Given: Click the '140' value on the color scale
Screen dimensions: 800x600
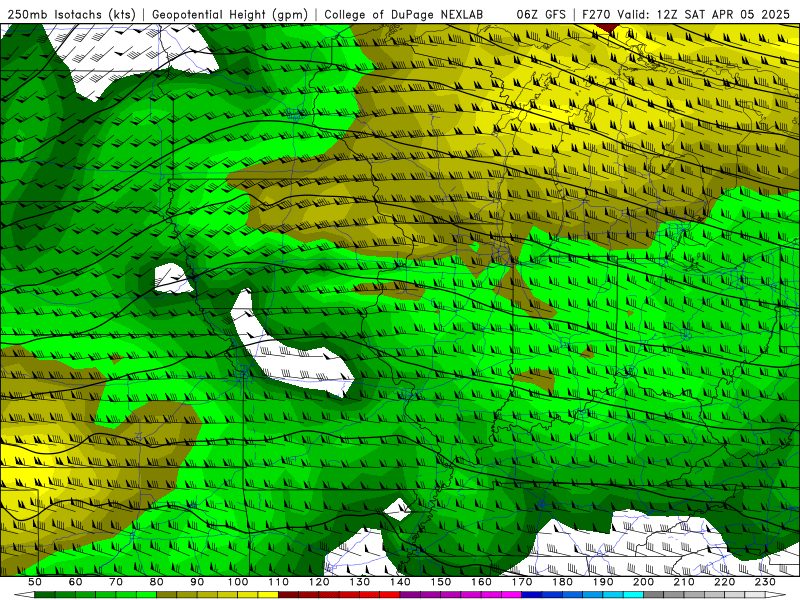Looking at the screenshot, I should (x=400, y=582).
